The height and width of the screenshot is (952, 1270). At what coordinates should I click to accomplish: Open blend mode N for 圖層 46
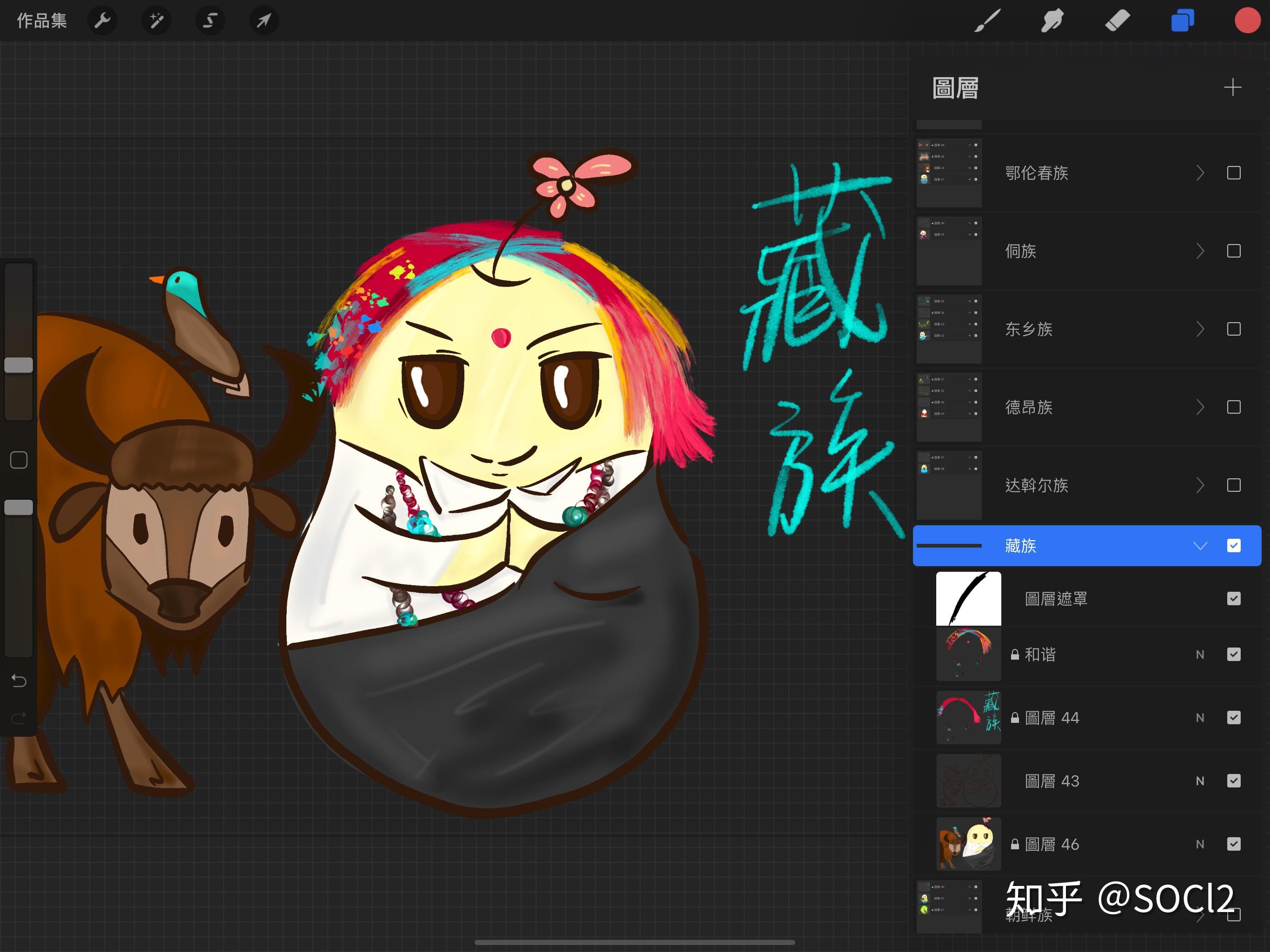coord(1200,844)
